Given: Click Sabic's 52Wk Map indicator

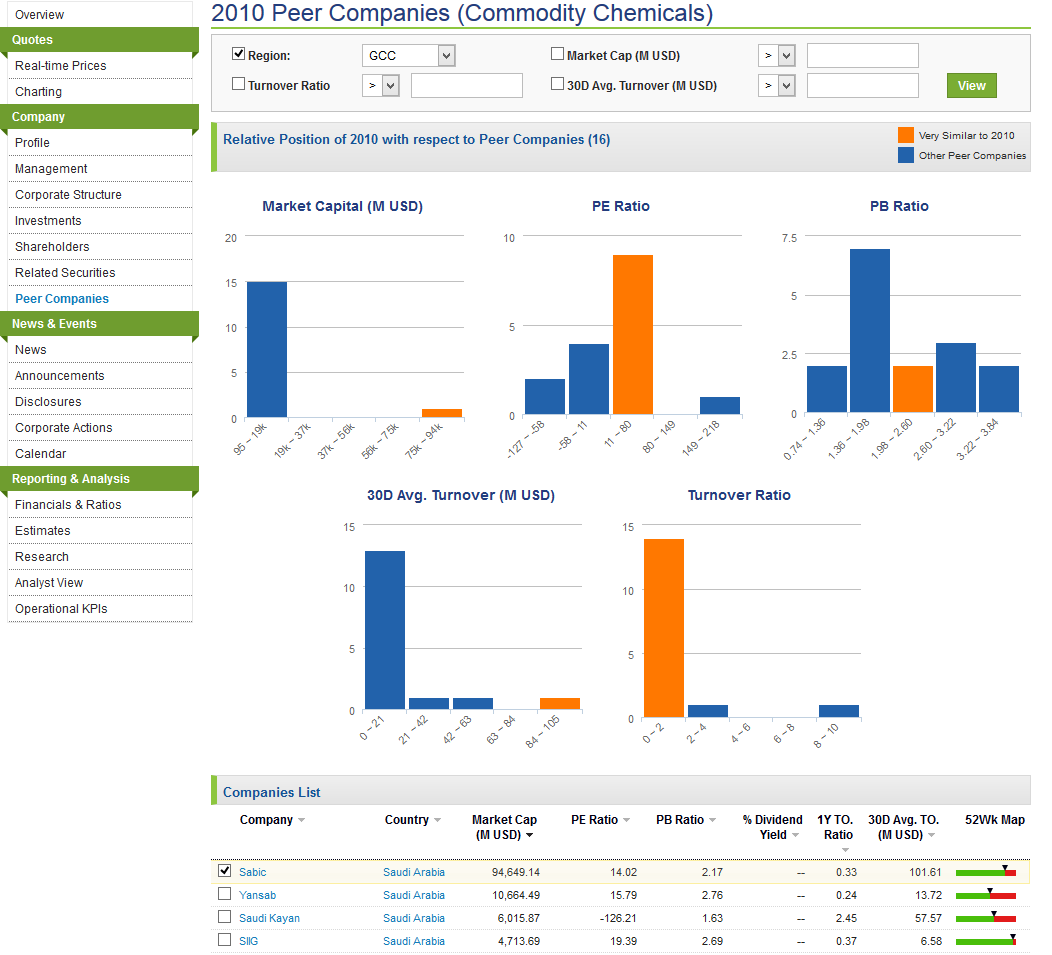Looking at the screenshot, I should [985, 872].
